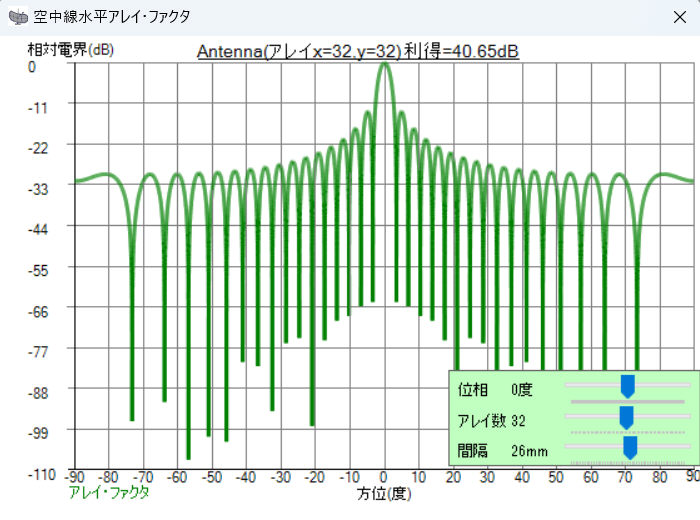Click the 間隔 slider handle
Viewport: 700px width, 520px height.
point(630,448)
